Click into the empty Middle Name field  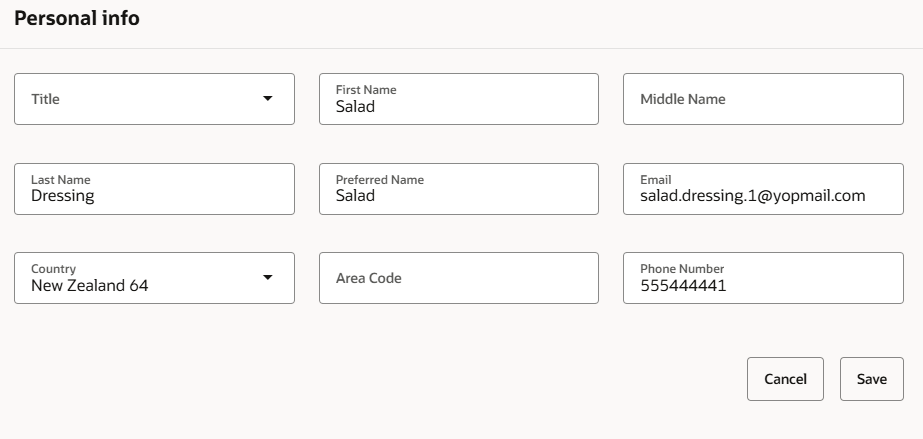[x=762, y=99]
